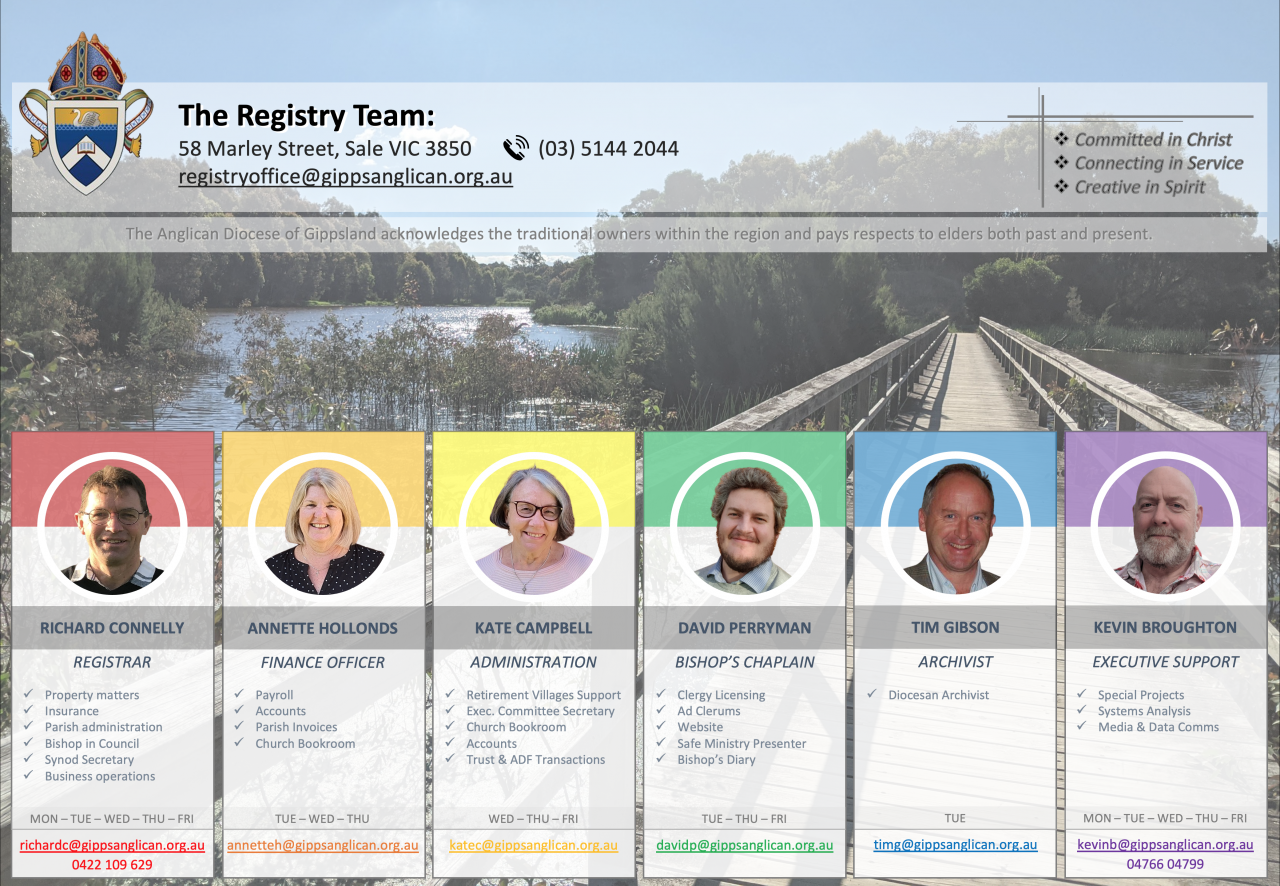Screen dimensions: 1280x886
Task: Open the davidp@gippsanglican.org.au email link
Action: coord(744,845)
